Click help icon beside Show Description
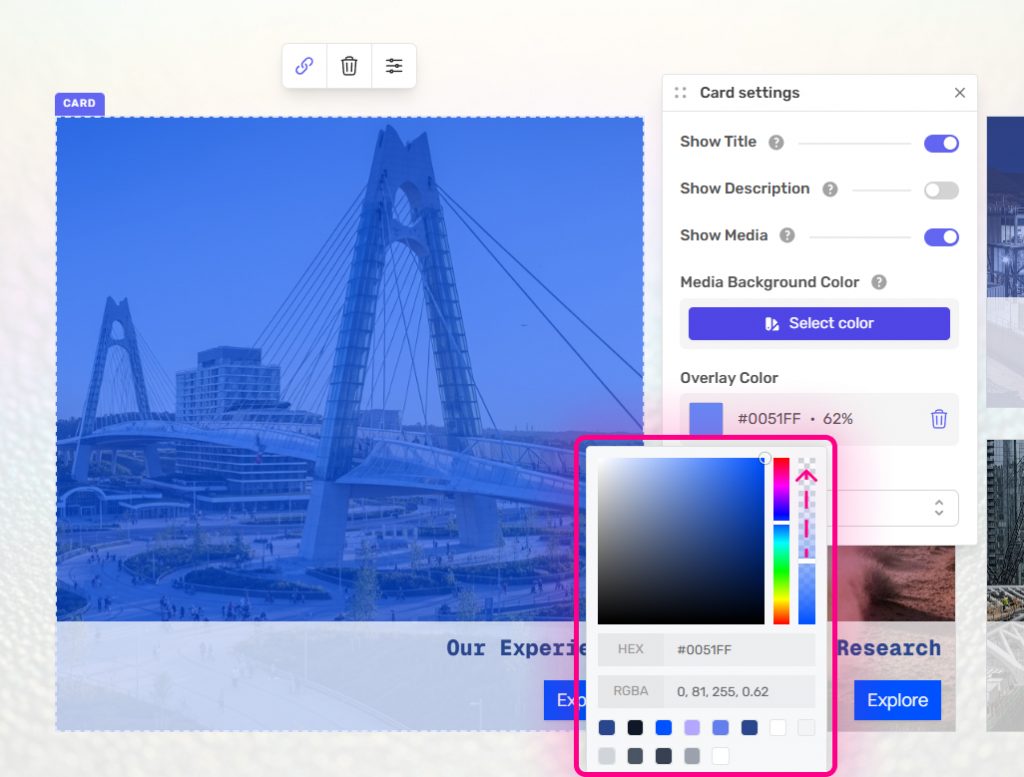 click(x=829, y=189)
